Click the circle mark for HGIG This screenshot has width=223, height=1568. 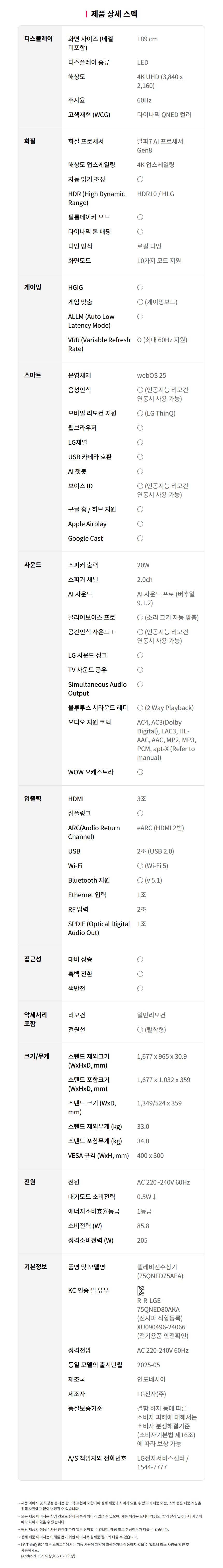pos(140,287)
